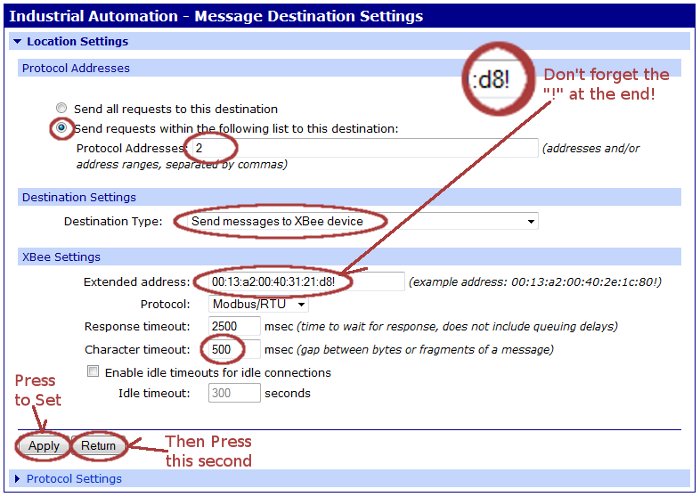Click the Protocol Settings arrow icon
This screenshot has height=497, width=700.
[17, 479]
